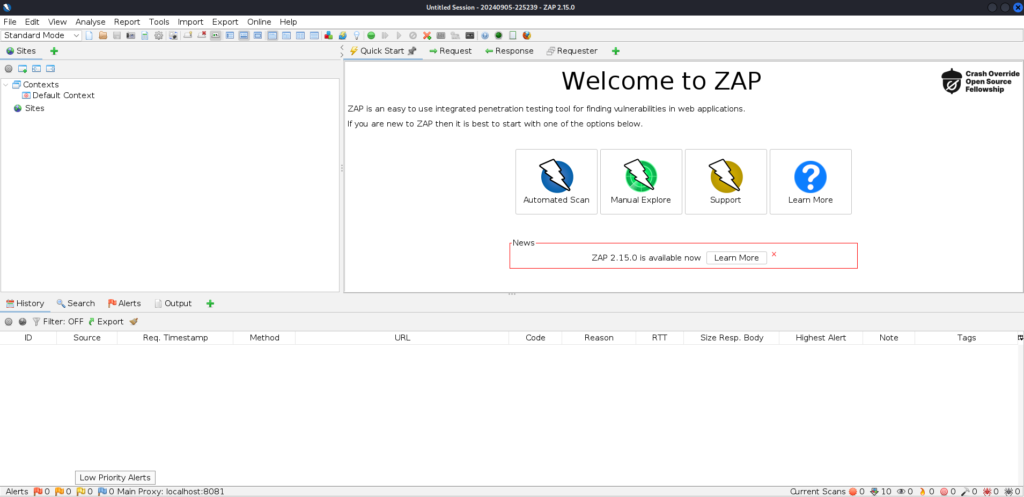Open the Analyse menu
Screen dimensions: 1024x497
pyautogui.click(x=90, y=21)
